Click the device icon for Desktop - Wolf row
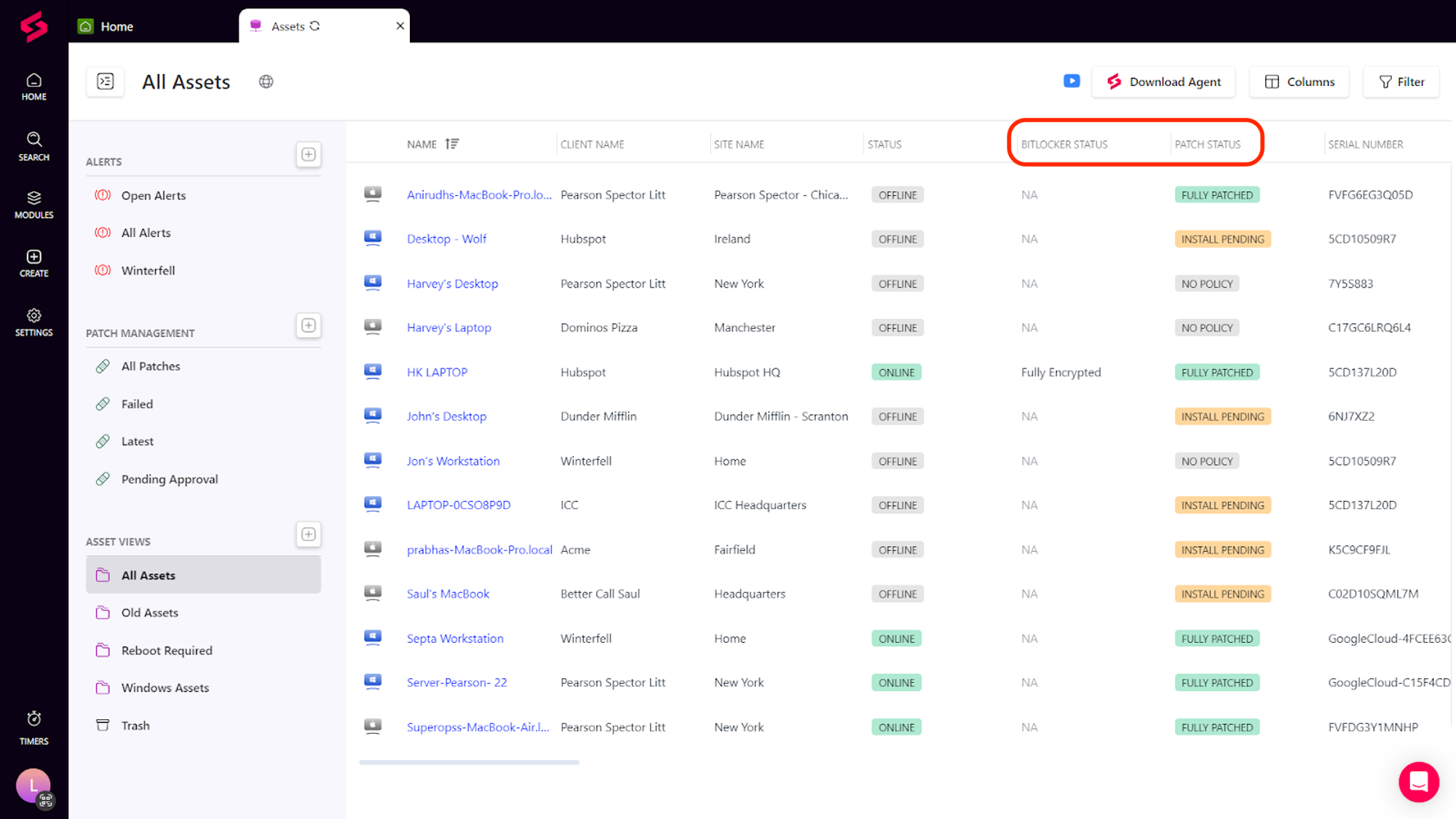Screen dimensions: 1456x819 373,238
